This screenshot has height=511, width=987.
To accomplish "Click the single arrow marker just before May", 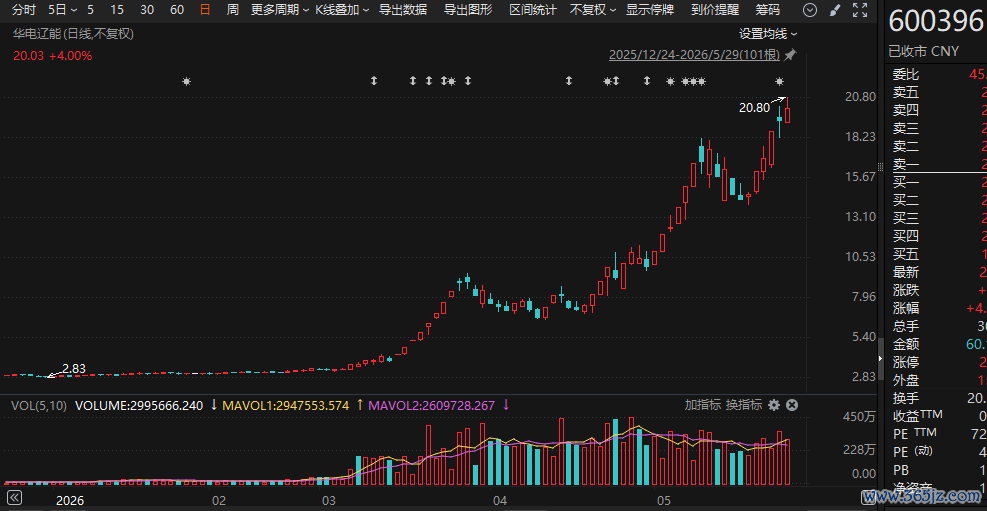I will pos(646,81).
